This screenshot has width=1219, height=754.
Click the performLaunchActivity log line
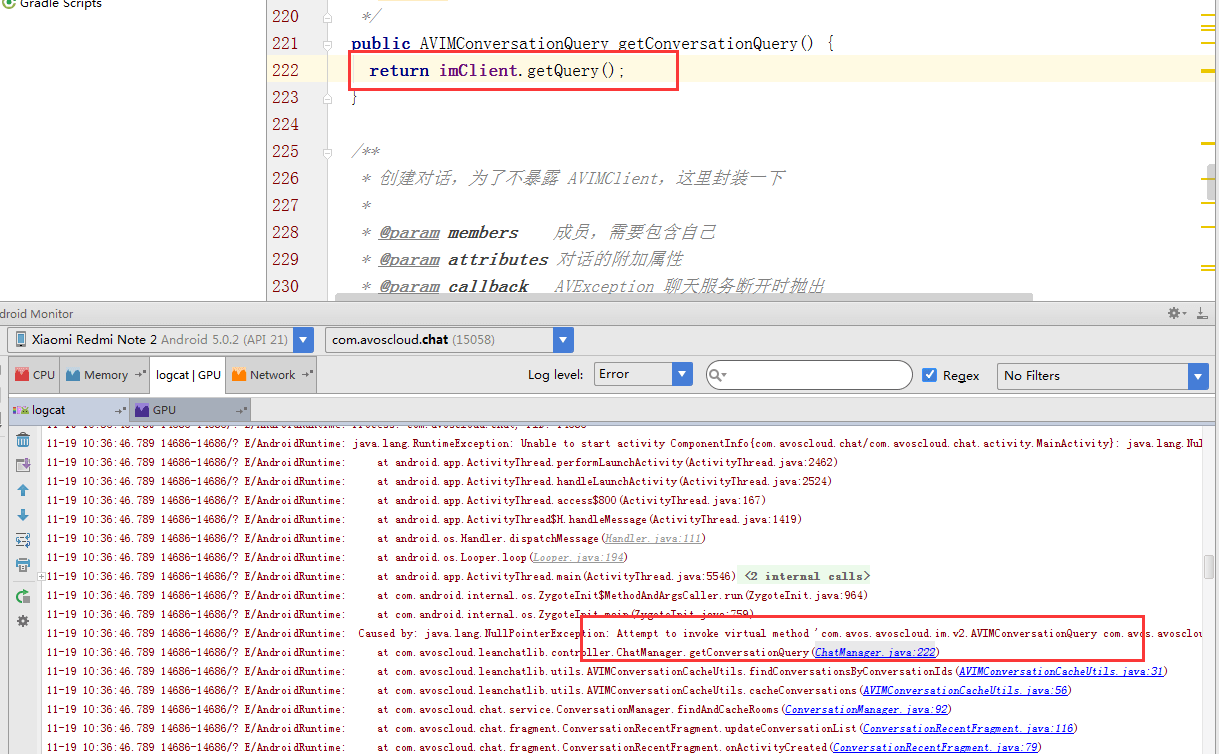(x=442, y=463)
